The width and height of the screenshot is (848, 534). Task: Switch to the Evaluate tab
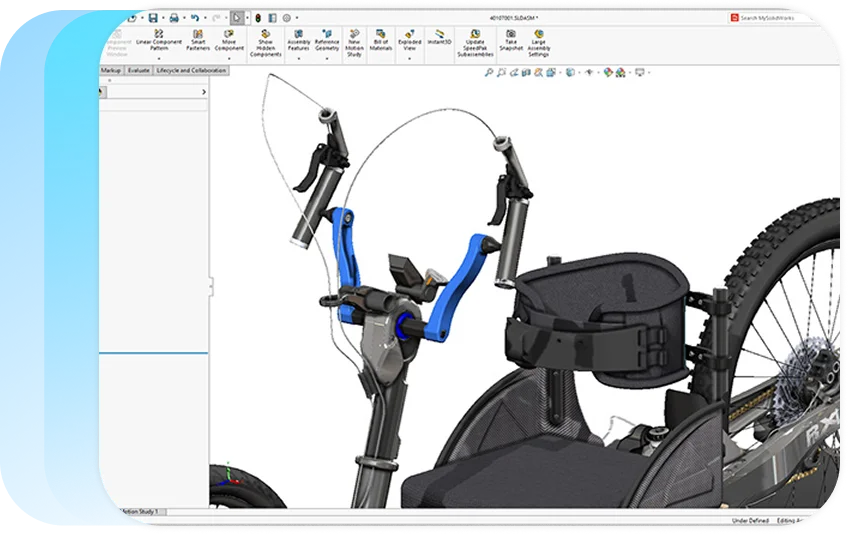pos(139,70)
